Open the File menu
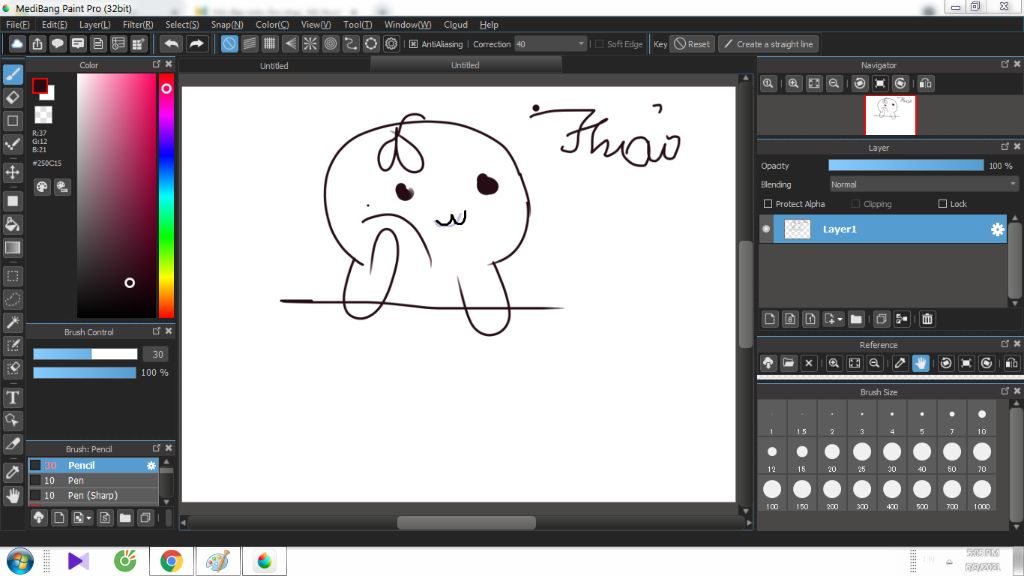1024x576 pixels. [18, 25]
